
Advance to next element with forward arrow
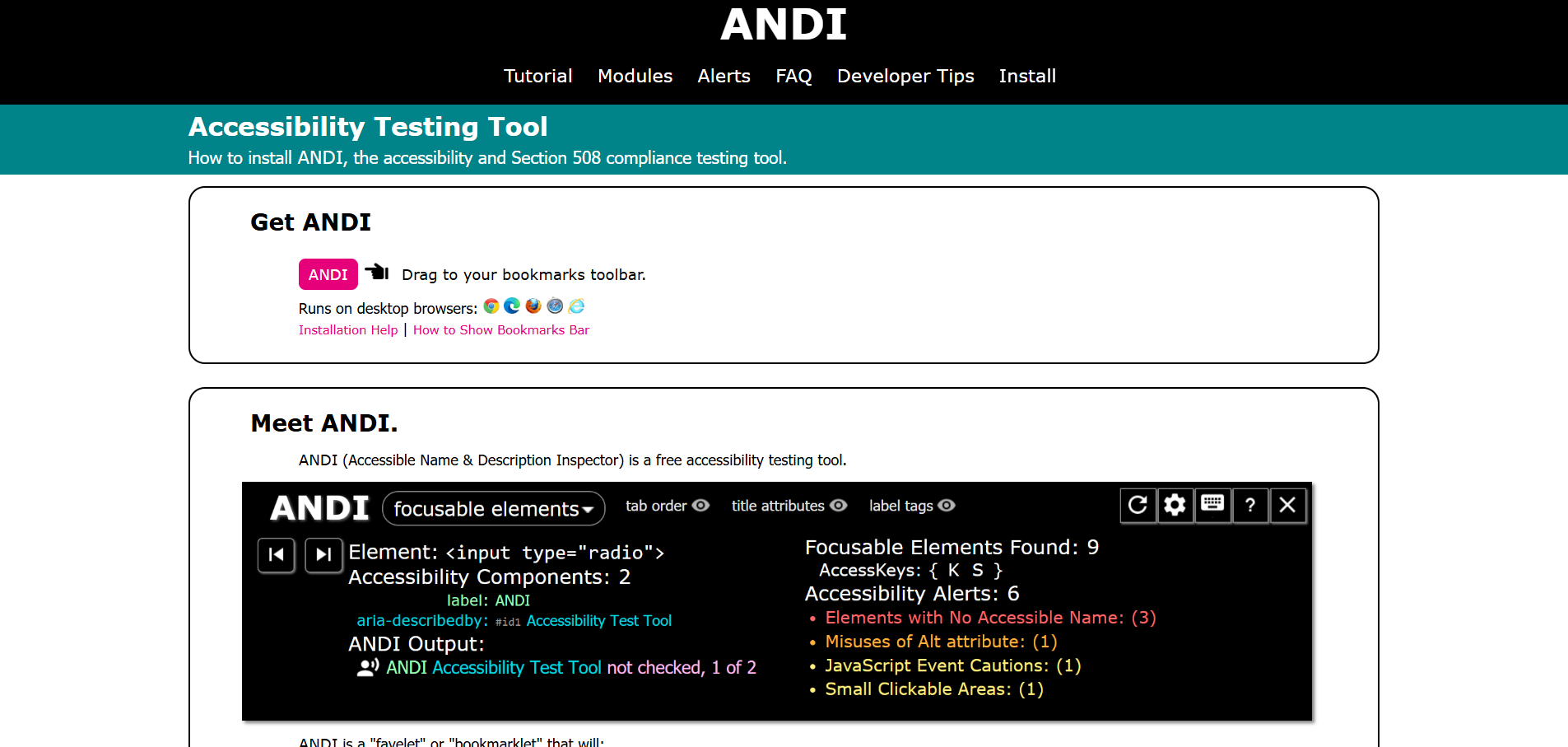323,555
